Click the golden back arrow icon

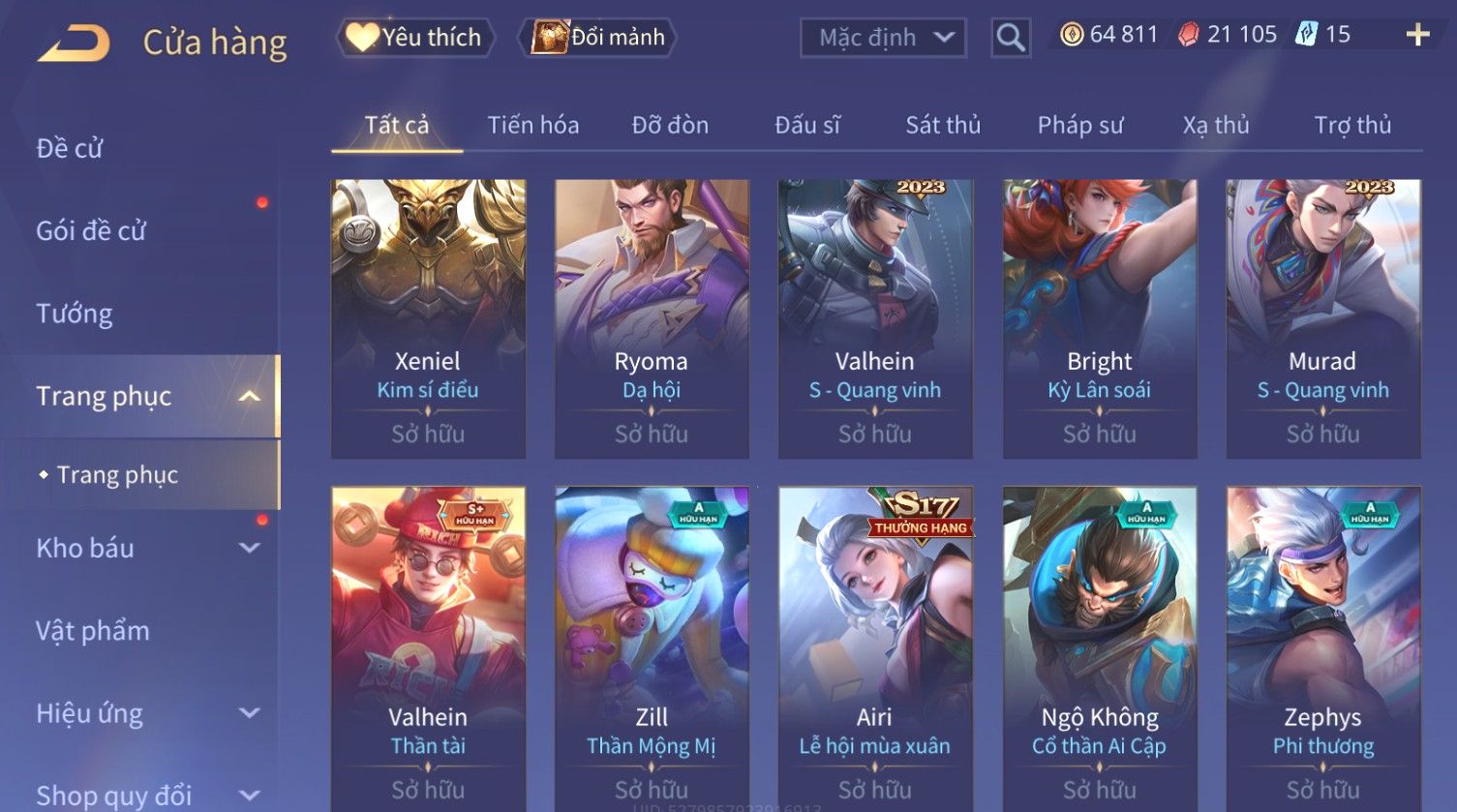click(74, 44)
